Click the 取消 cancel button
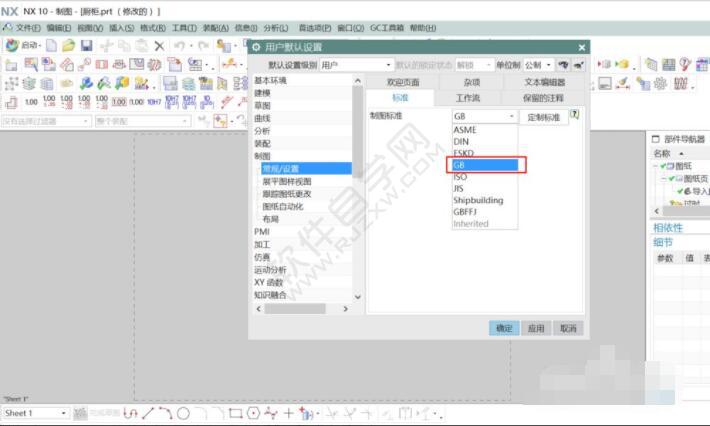Image resolution: width=710 pixels, height=426 pixels. (x=568, y=328)
